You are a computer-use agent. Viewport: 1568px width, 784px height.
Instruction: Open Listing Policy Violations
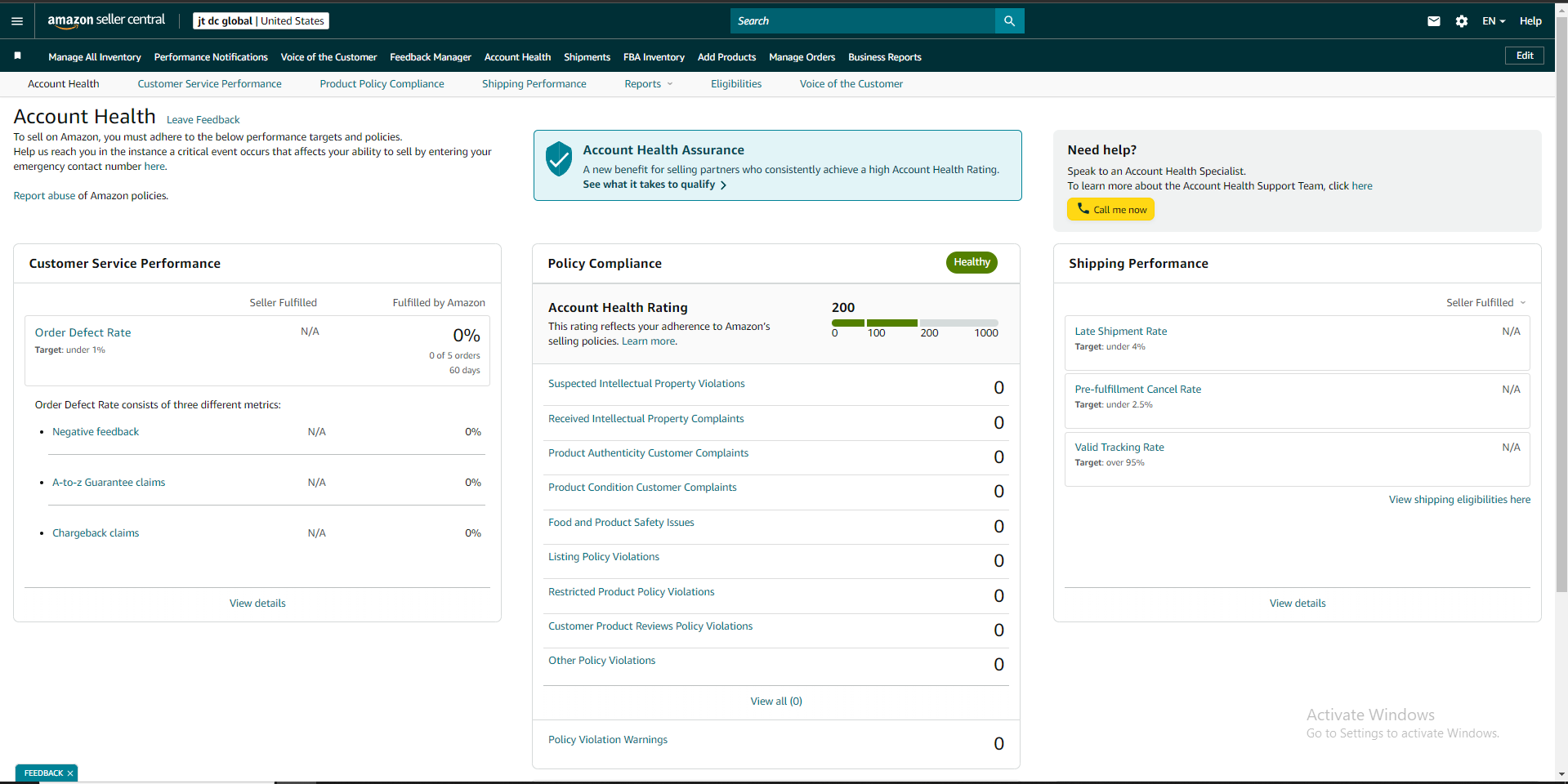(x=604, y=557)
